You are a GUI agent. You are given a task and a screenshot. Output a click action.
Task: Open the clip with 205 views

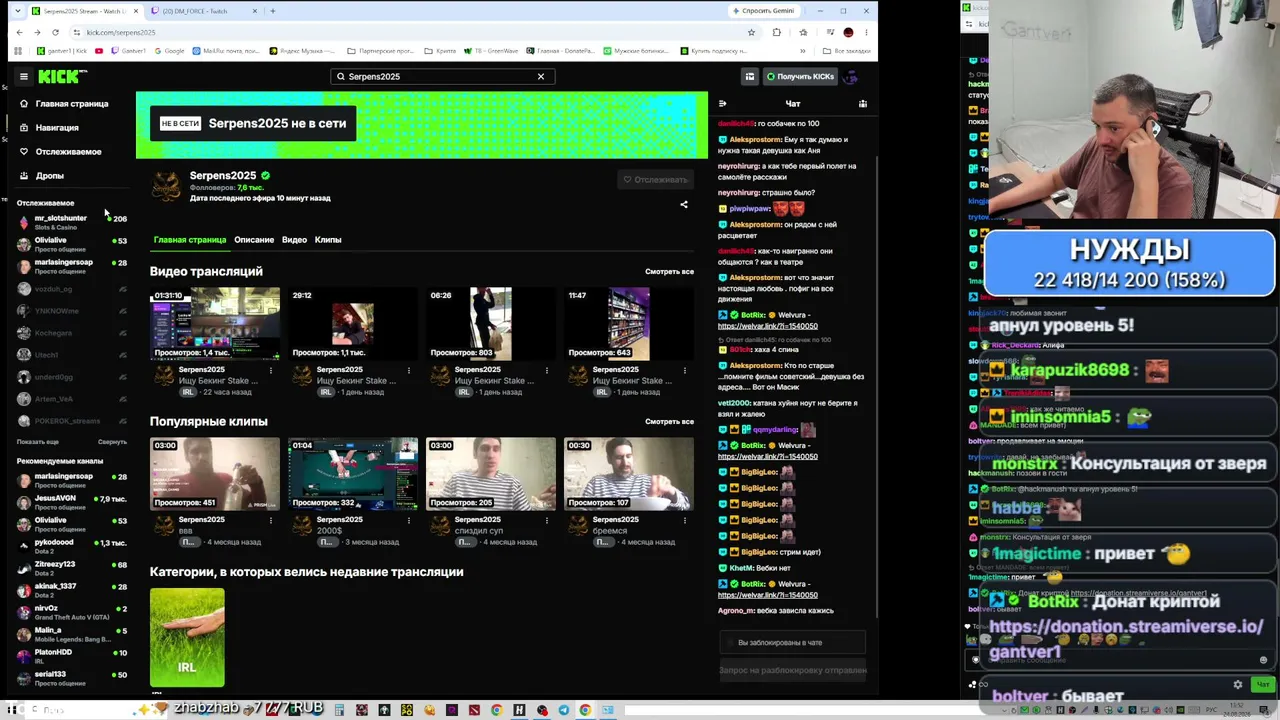tap(491, 474)
